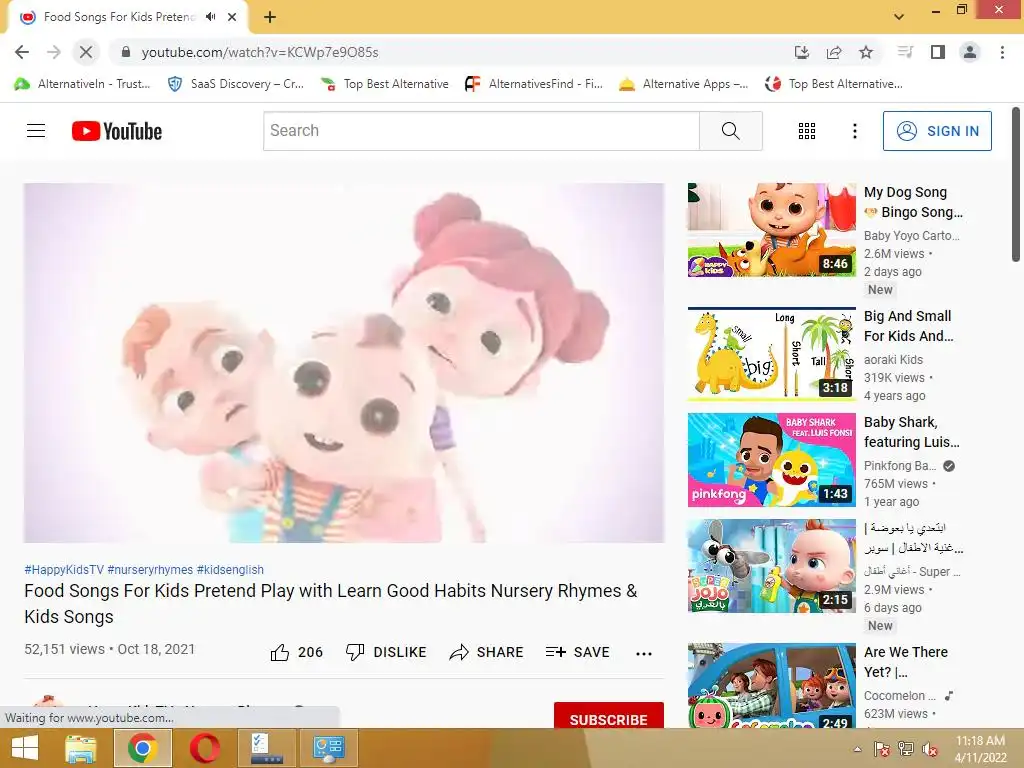Click share this page icon
The image size is (1024, 768).
click(x=834, y=52)
